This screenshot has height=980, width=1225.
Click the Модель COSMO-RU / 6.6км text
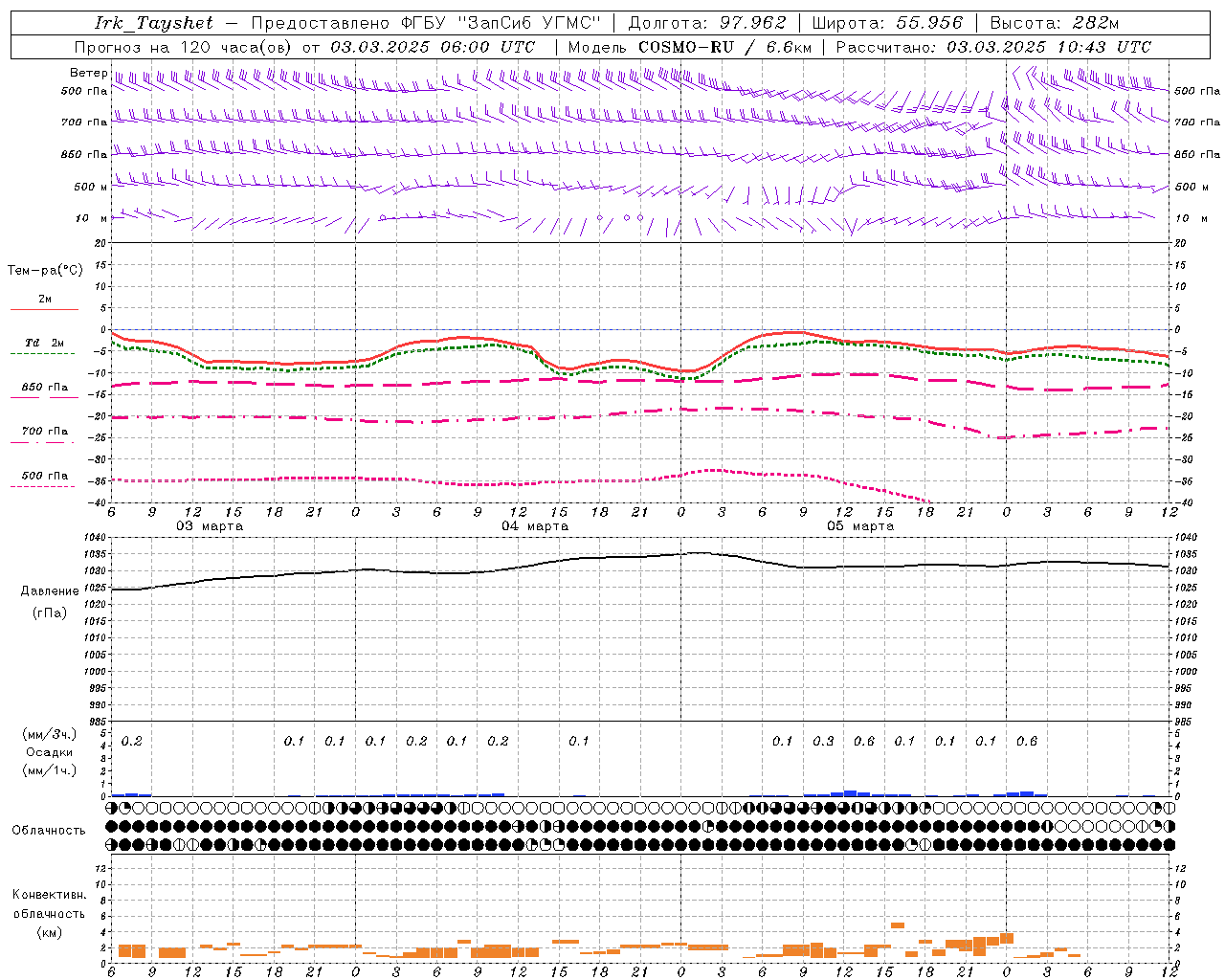pos(689,47)
